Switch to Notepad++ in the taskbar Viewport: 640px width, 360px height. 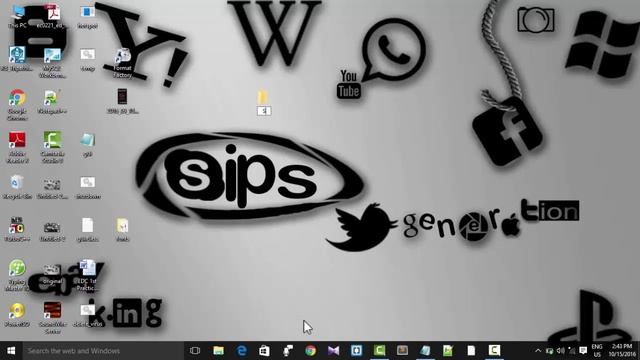click(448, 351)
